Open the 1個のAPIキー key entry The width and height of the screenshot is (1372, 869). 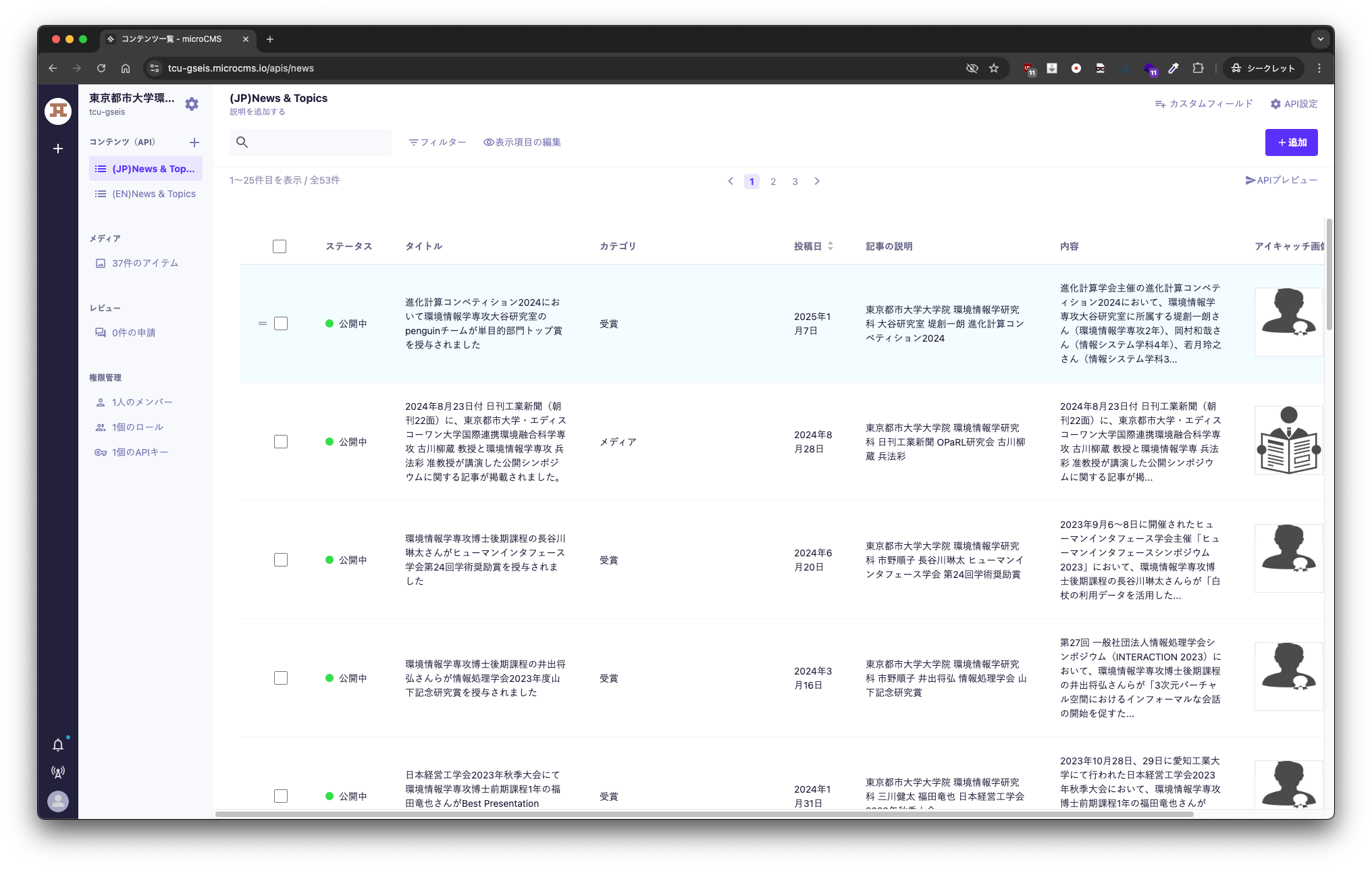pyautogui.click(x=139, y=452)
